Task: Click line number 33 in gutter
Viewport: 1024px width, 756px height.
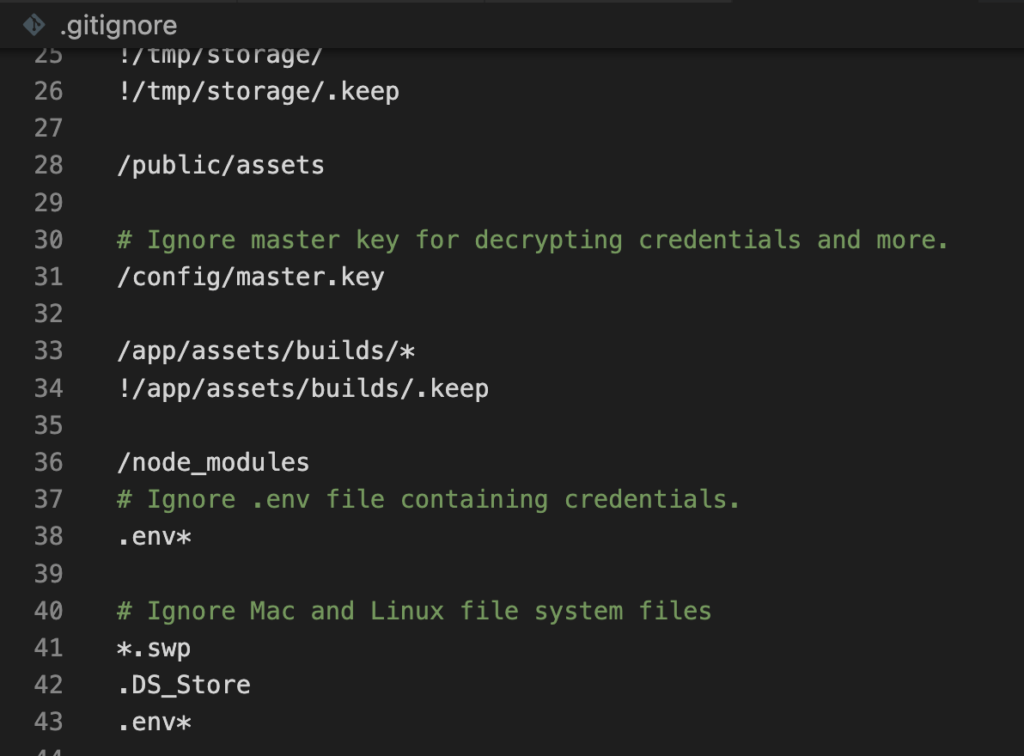Action: [48, 351]
